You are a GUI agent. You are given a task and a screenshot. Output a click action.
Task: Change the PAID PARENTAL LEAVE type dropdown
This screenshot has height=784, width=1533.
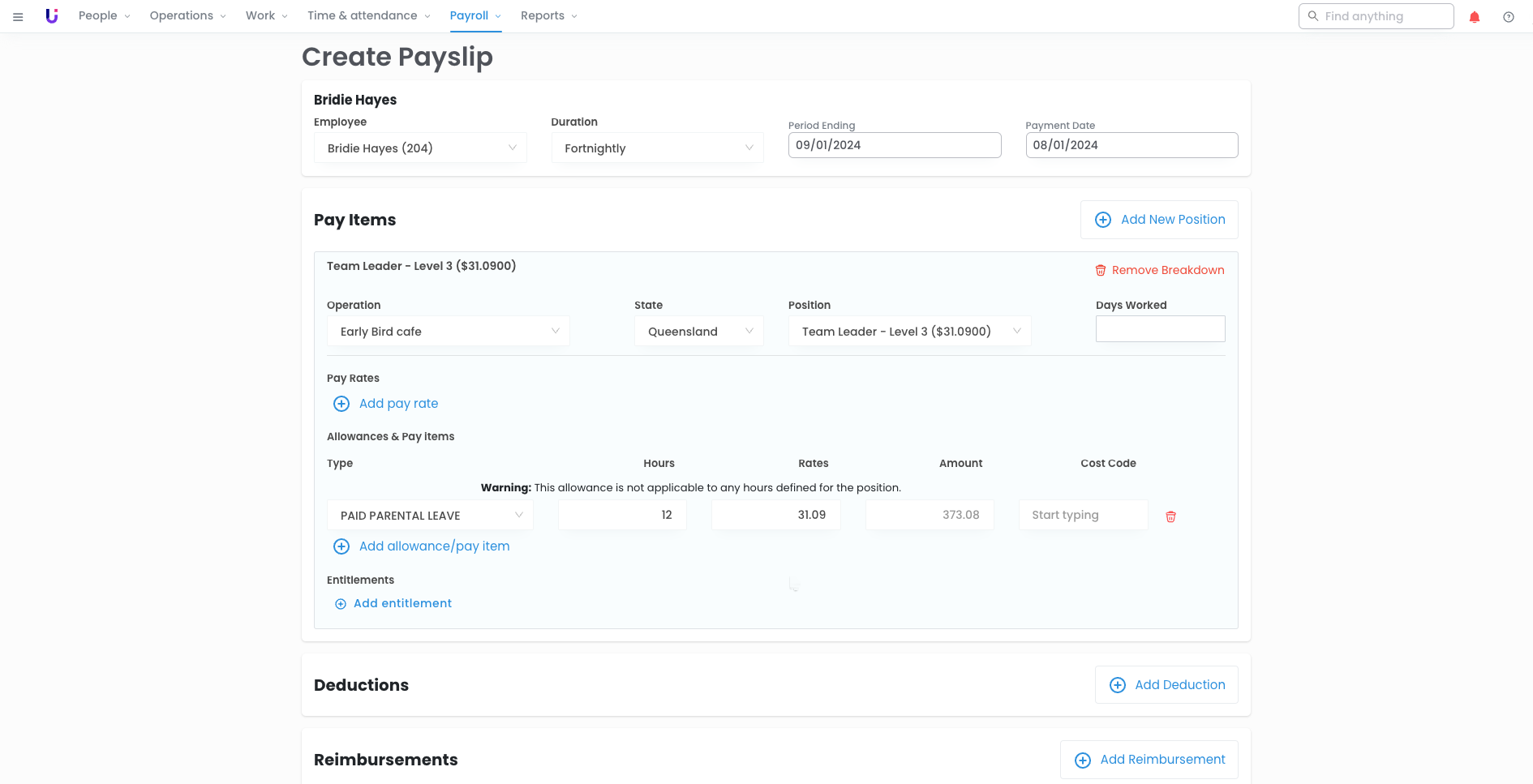coord(430,516)
